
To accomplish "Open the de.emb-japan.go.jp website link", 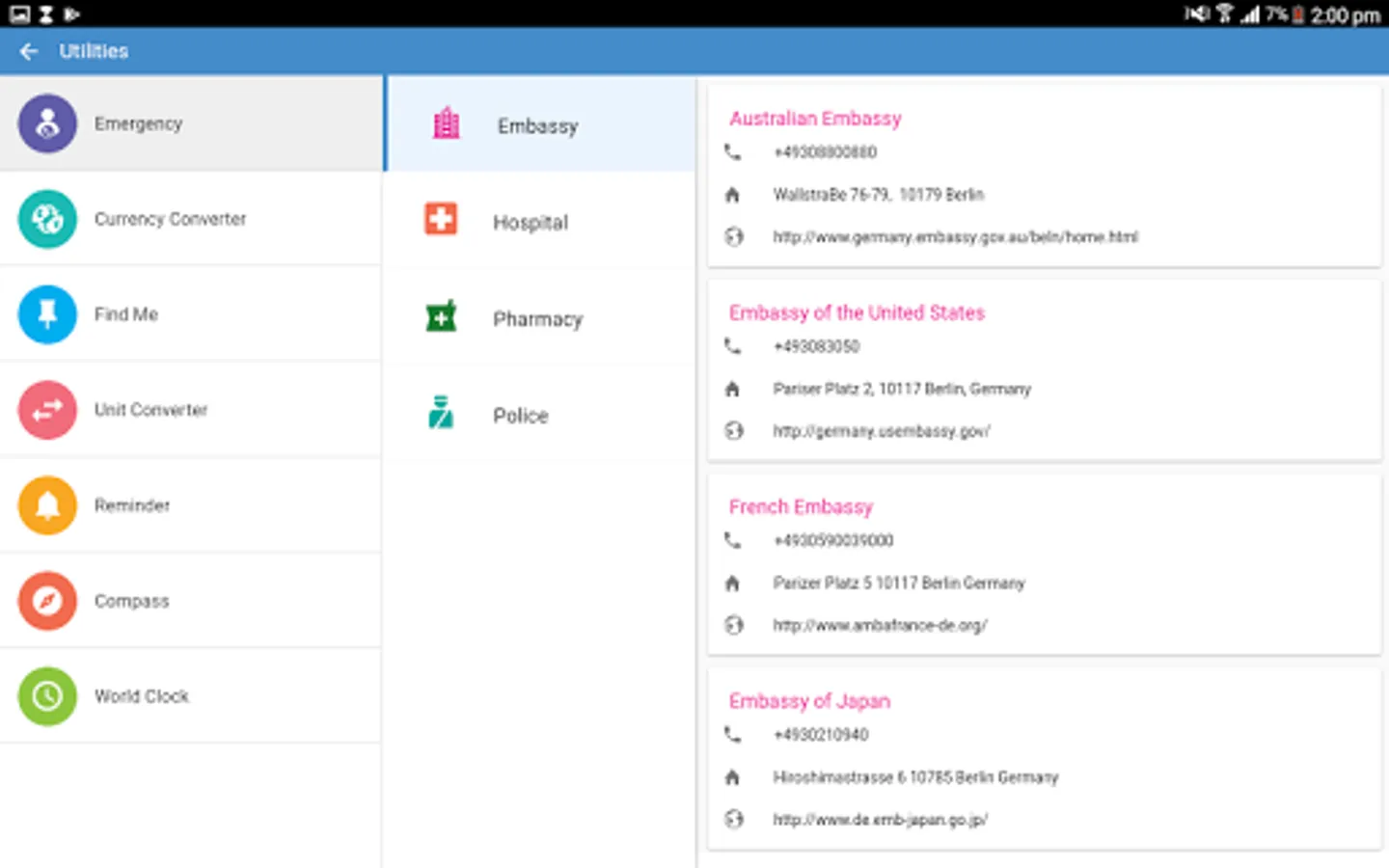I will [x=880, y=820].
